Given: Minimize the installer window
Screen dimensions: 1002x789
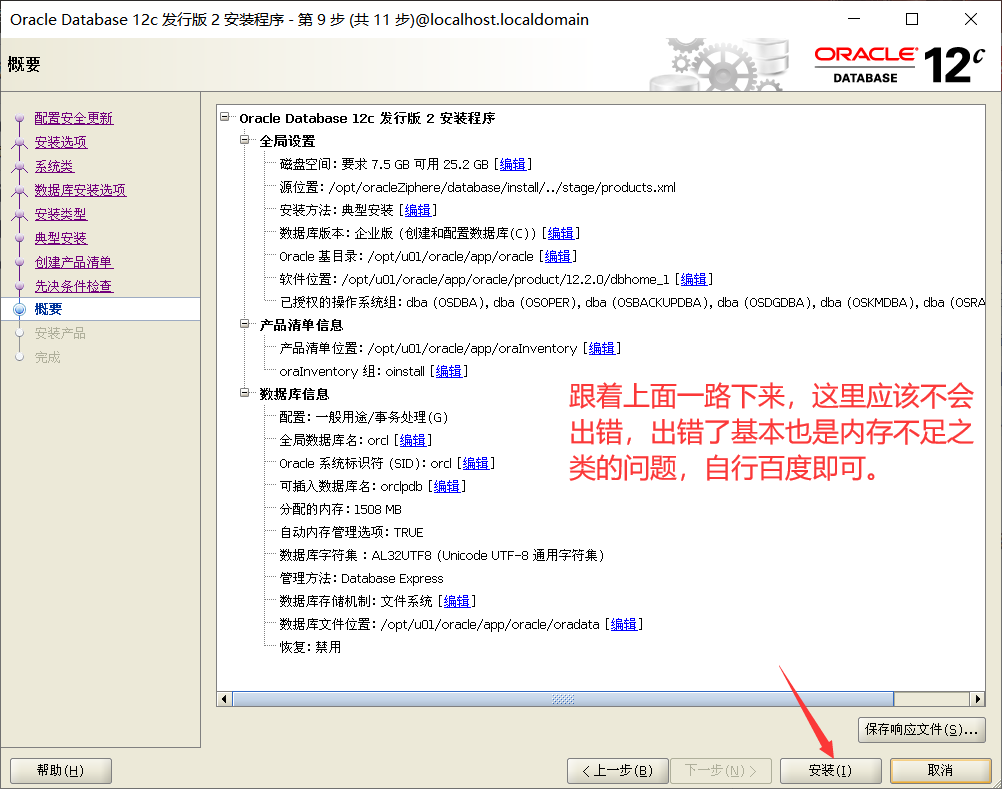Looking at the screenshot, I should [x=854, y=19].
